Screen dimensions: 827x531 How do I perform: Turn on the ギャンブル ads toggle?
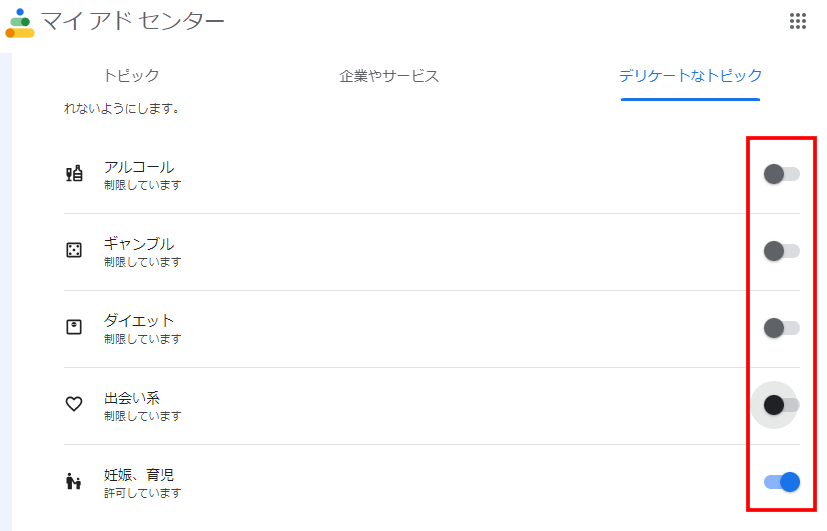pyautogui.click(x=781, y=251)
